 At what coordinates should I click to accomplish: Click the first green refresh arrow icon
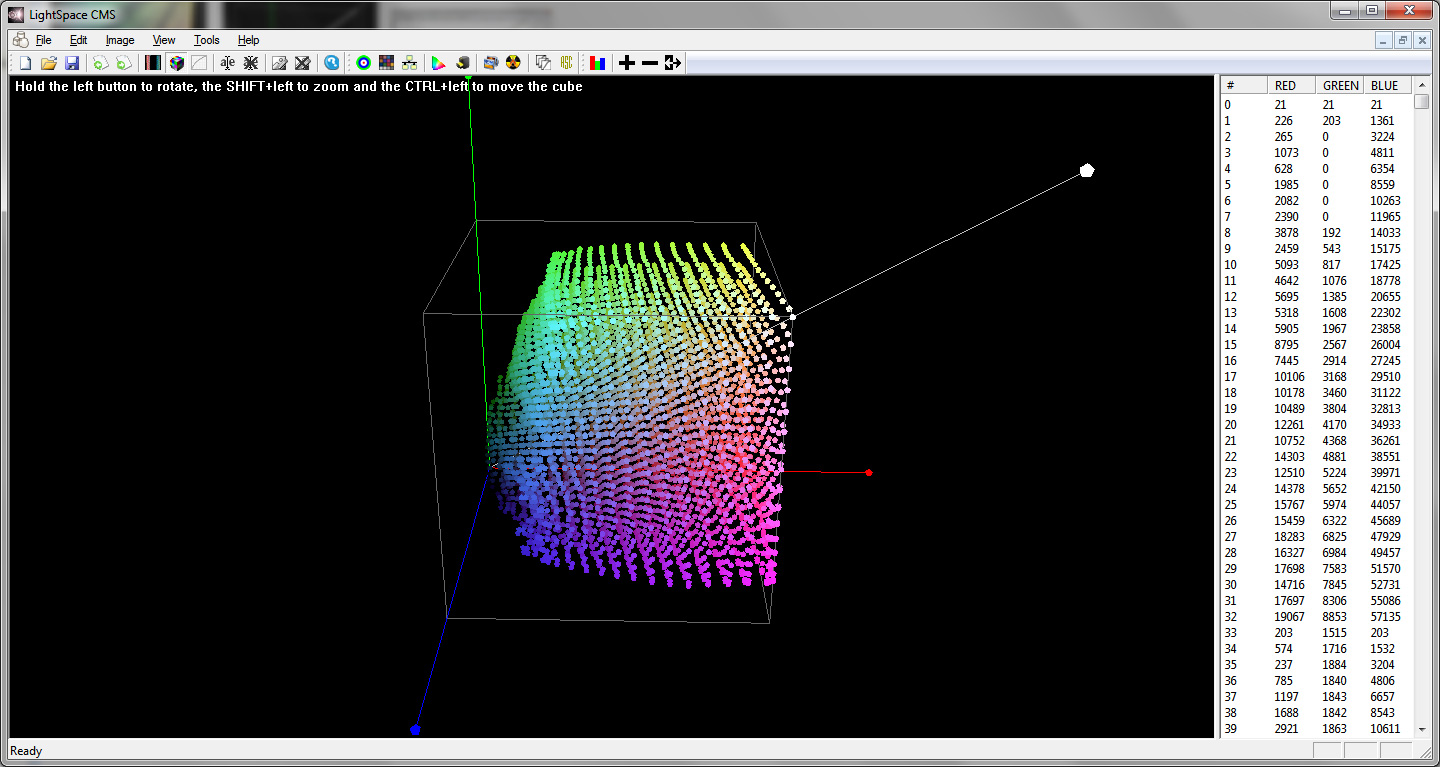pos(101,63)
